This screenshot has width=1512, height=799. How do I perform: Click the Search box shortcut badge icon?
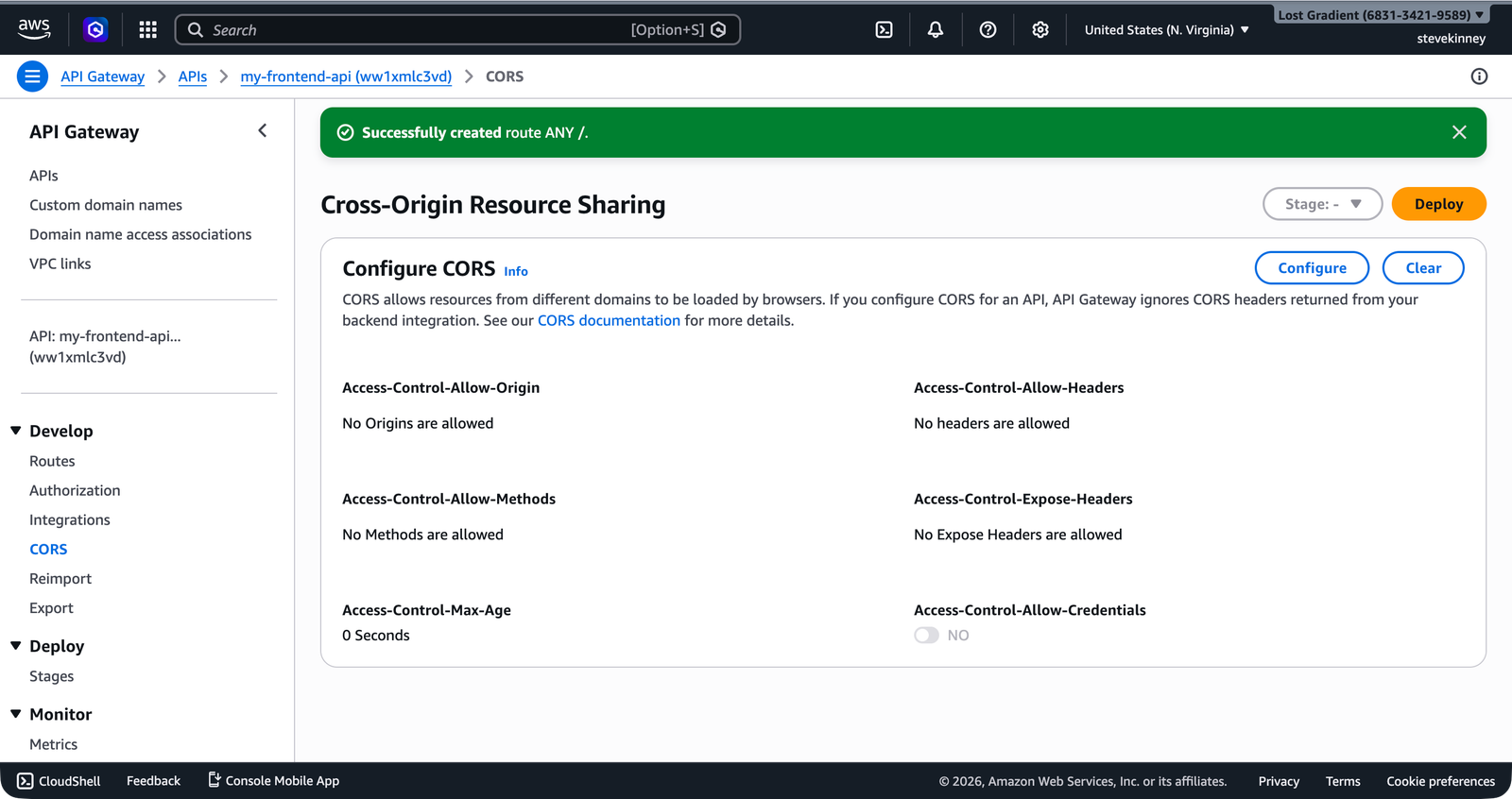pos(718,30)
